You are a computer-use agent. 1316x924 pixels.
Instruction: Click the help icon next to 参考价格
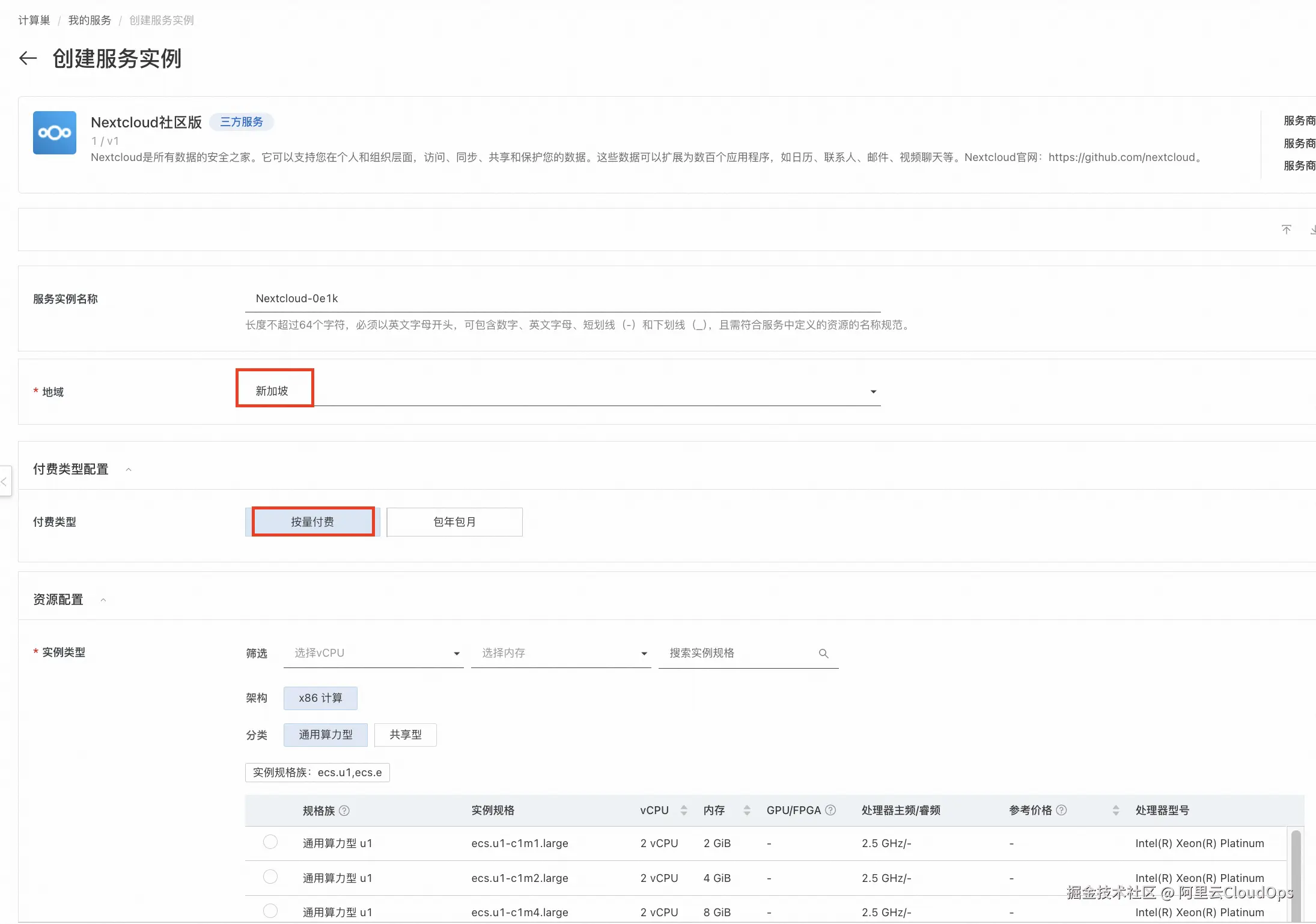tap(1061, 810)
